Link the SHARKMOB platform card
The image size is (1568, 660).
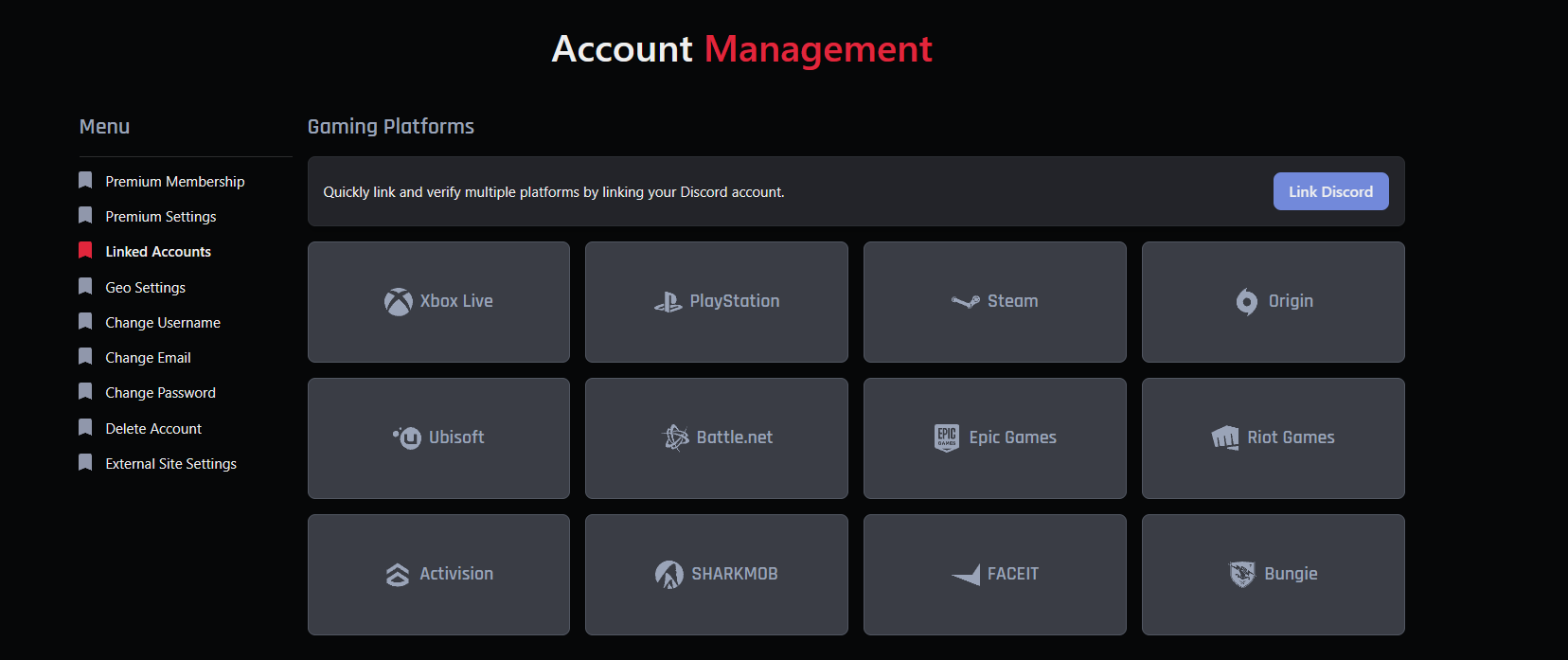pos(717,575)
